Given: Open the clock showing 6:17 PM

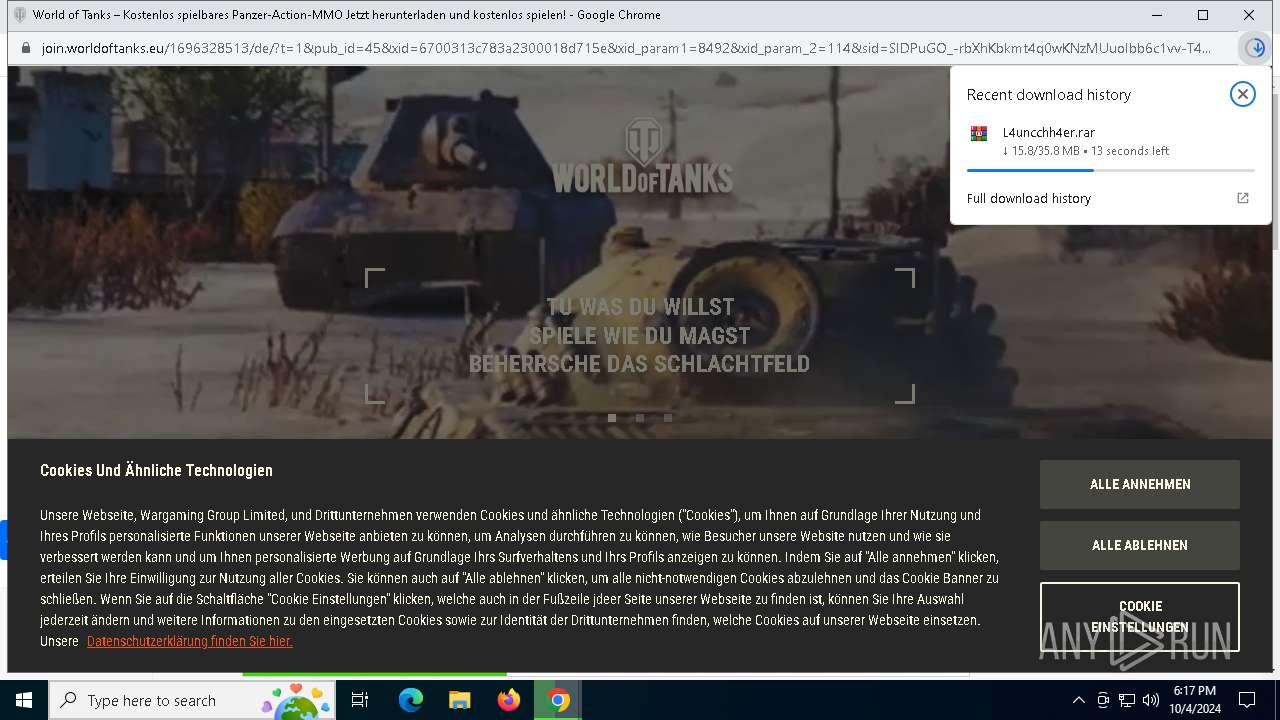Looking at the screenshot, I should click(x=1195, y=700).
